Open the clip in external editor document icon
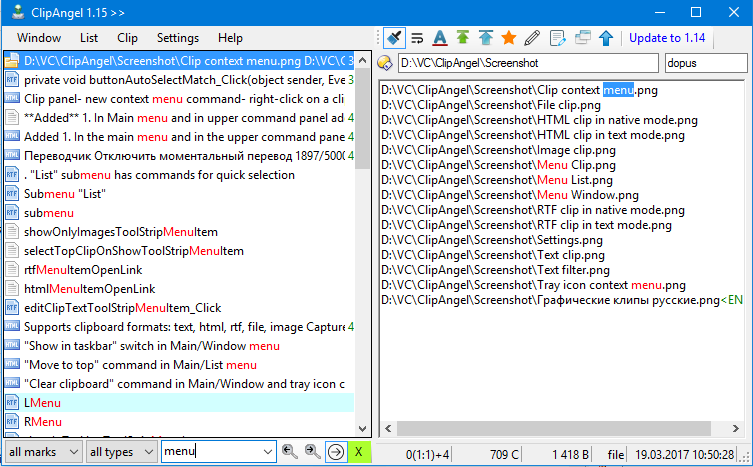Image resolution: width=753 pixels, height=467 pixels. 557,38
